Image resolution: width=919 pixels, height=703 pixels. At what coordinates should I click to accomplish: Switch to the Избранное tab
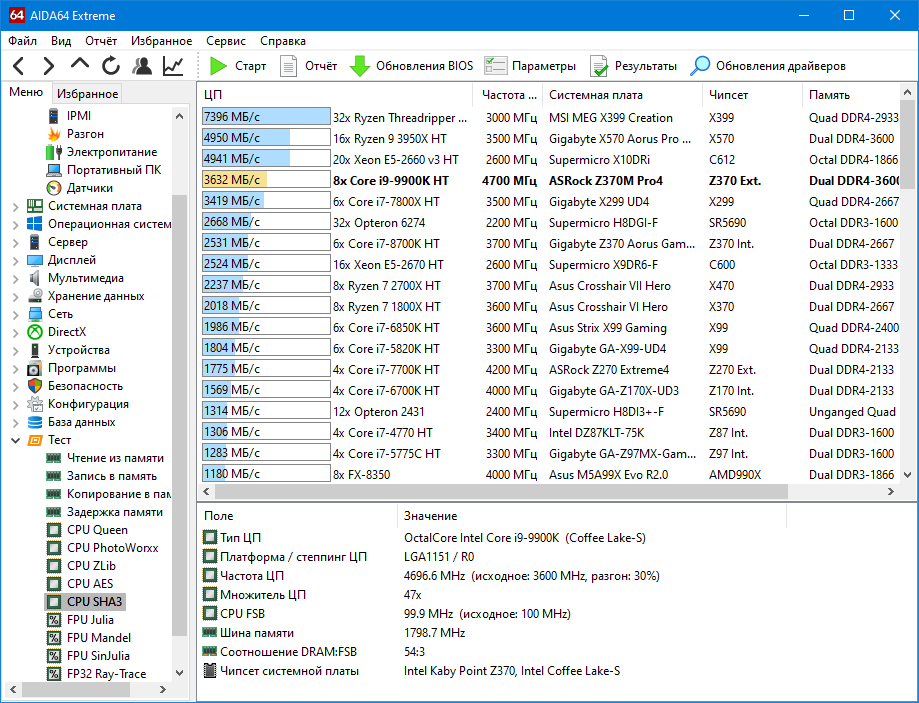87,94
